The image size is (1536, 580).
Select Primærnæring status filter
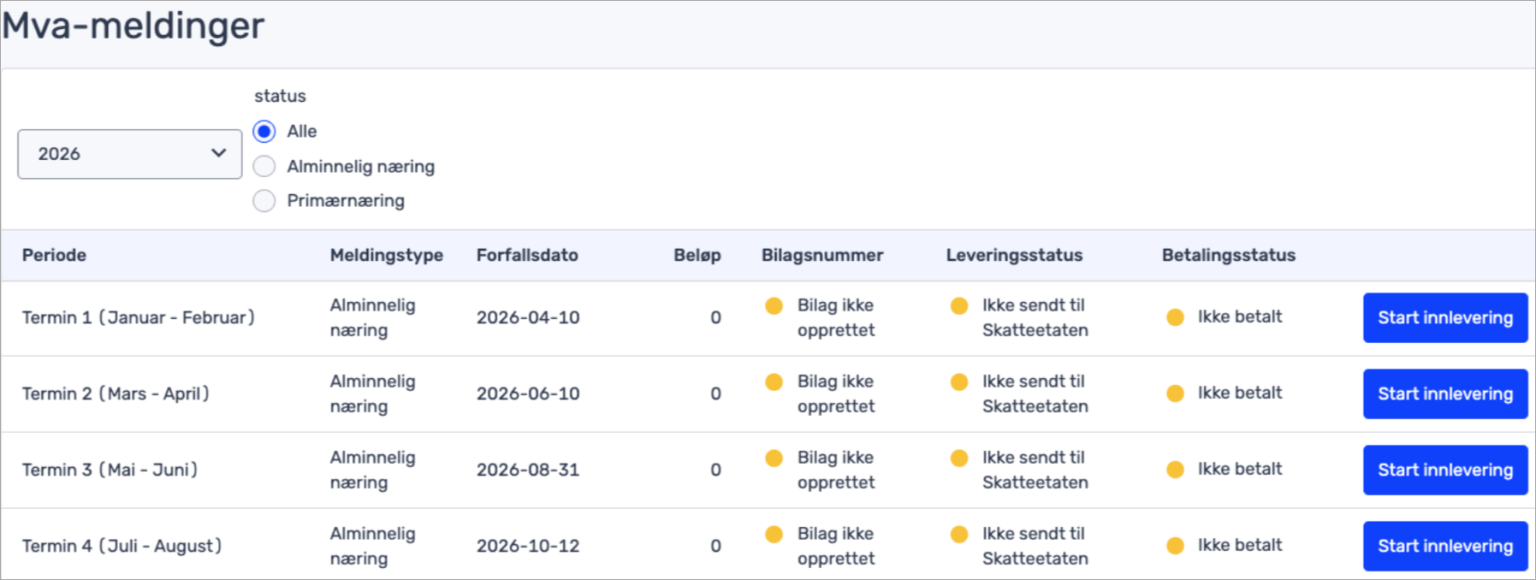coord(264,201)
